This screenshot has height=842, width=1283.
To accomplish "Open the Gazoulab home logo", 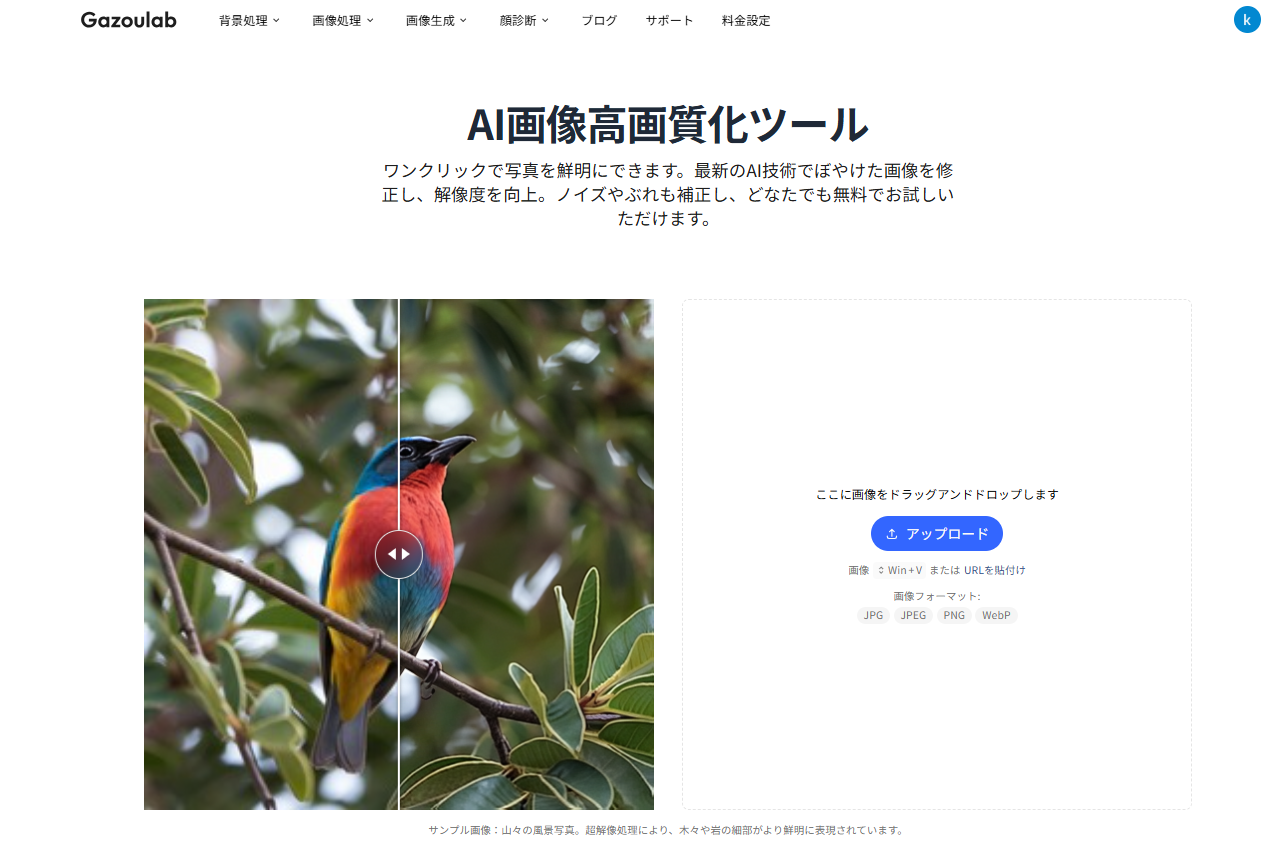I will pyautogui.click(x=128, y=20).
